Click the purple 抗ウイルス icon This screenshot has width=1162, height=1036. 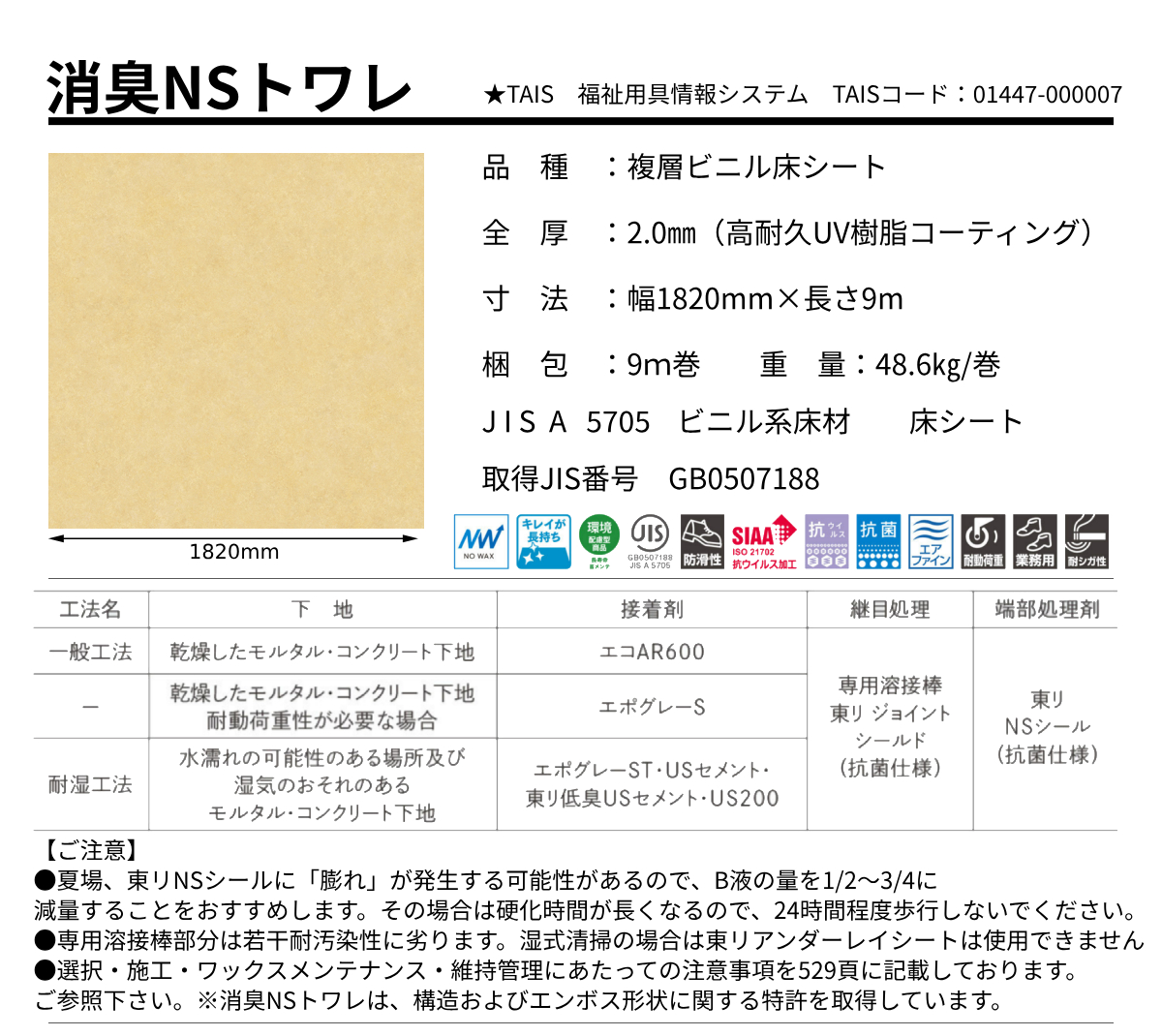click(827, 541)
